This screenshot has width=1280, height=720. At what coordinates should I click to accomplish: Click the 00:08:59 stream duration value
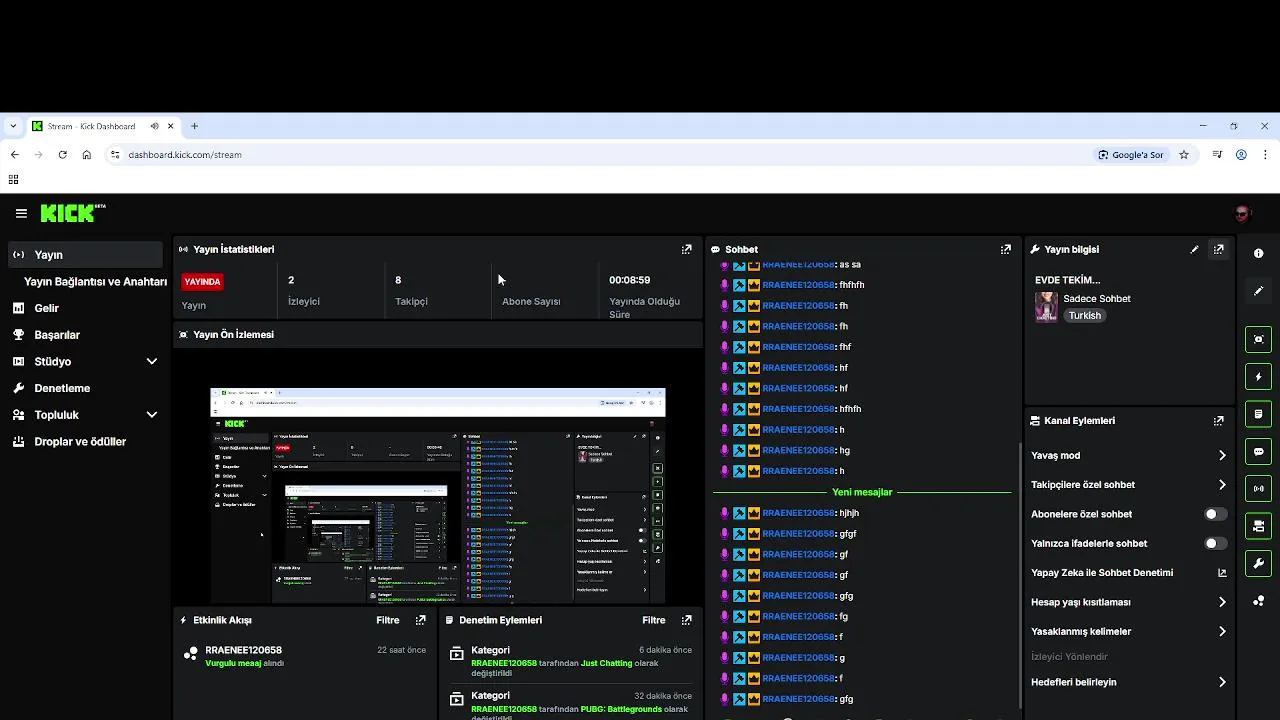629,280
